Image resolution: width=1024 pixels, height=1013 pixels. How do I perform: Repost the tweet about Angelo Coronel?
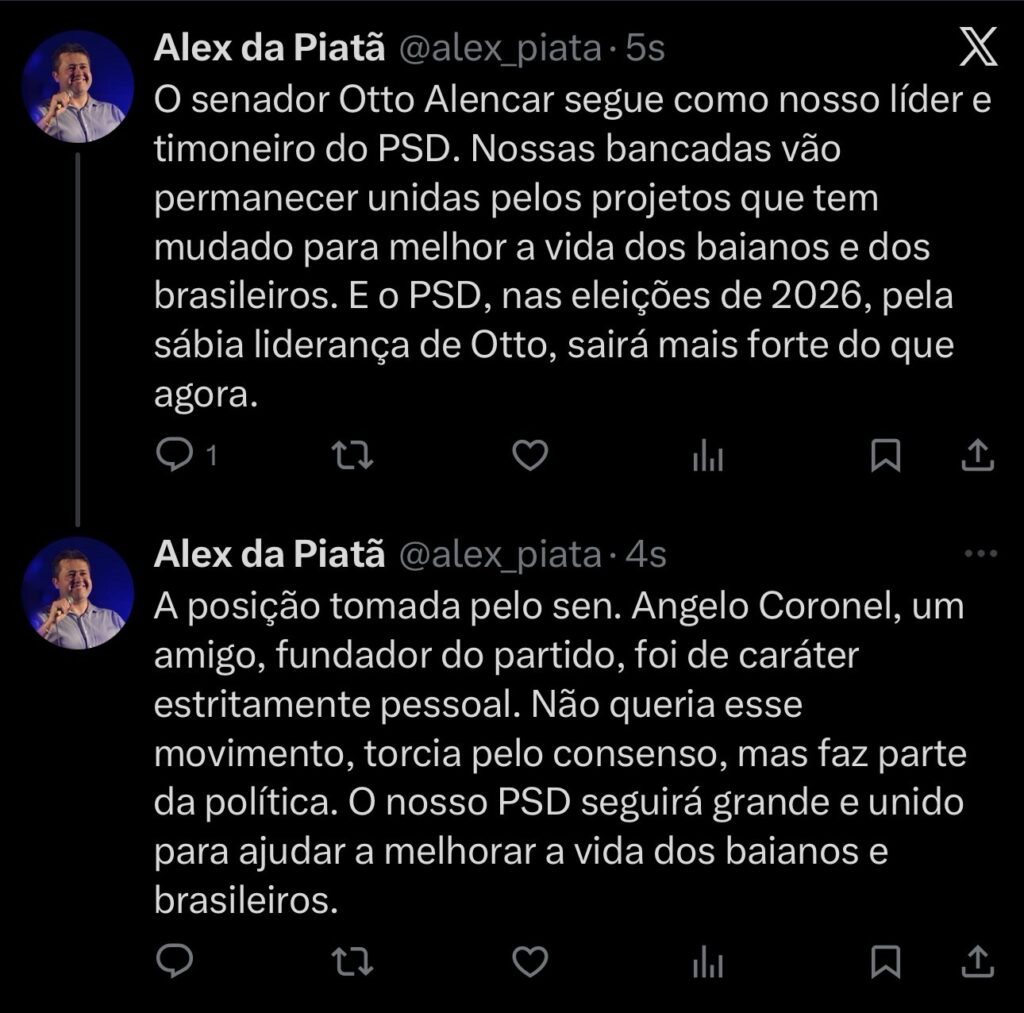(352, 961)
